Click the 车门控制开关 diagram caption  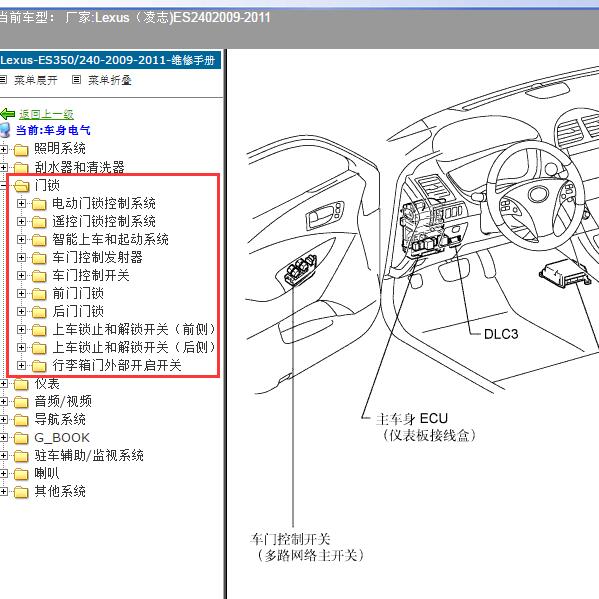[290, 539]
